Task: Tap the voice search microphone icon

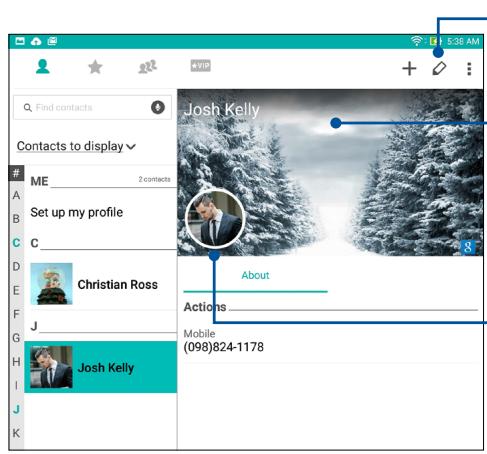Action: pos(158,107)
